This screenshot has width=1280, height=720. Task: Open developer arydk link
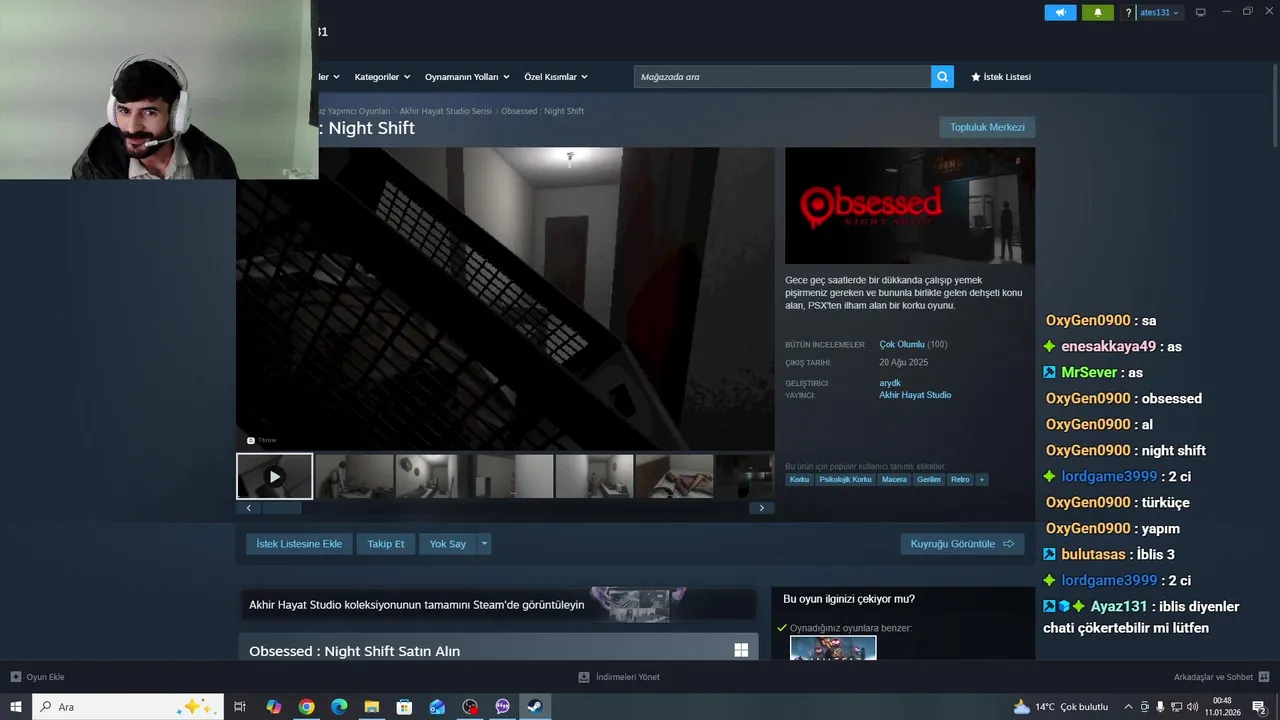[x=890, y=383]
